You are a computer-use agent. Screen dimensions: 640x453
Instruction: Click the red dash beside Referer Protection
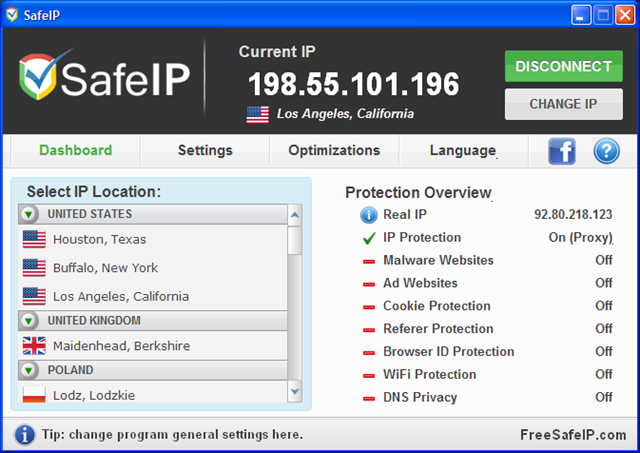click(369, 330)
